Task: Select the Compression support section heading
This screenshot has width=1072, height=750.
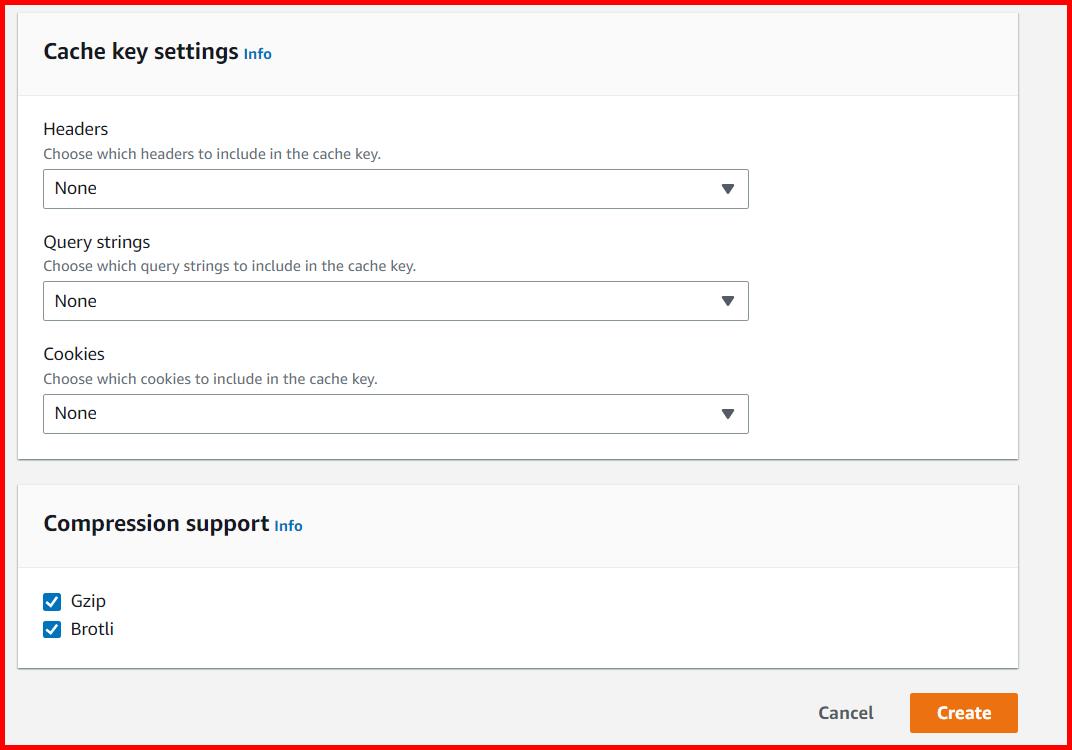Action: 157,523
